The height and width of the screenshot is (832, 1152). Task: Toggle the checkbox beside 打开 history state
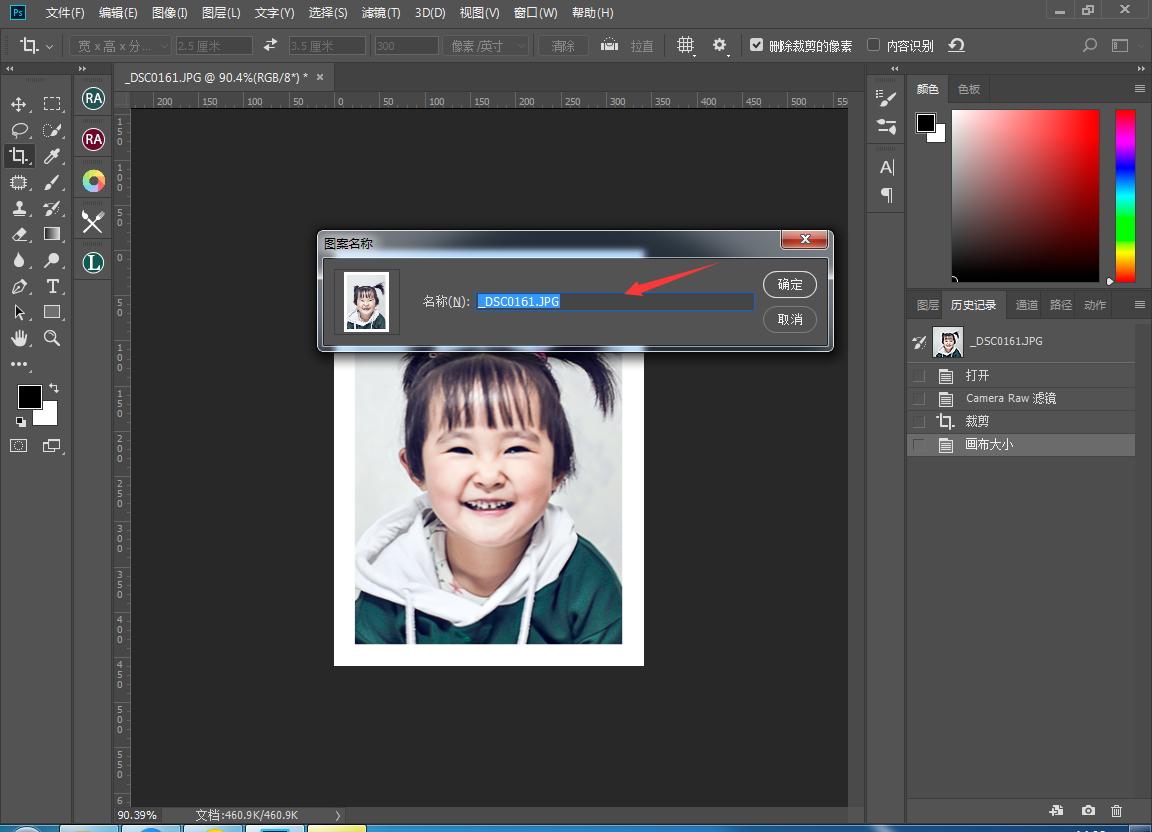[919, 376]
